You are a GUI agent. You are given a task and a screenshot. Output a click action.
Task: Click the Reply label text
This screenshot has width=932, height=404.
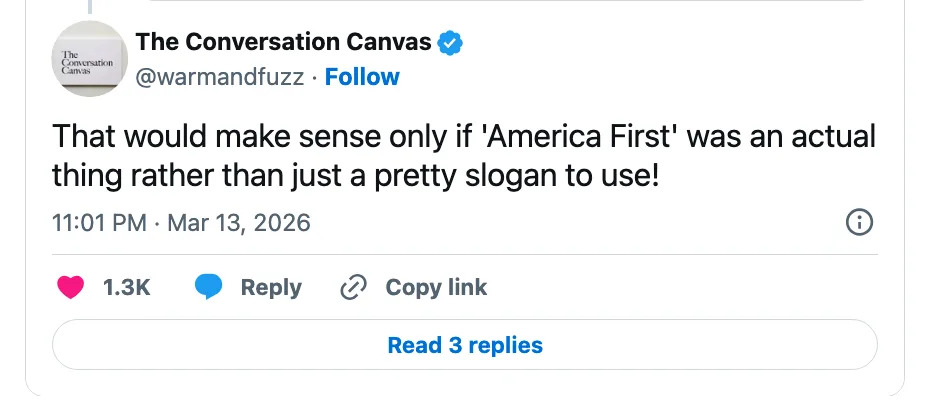click(271, 288)
